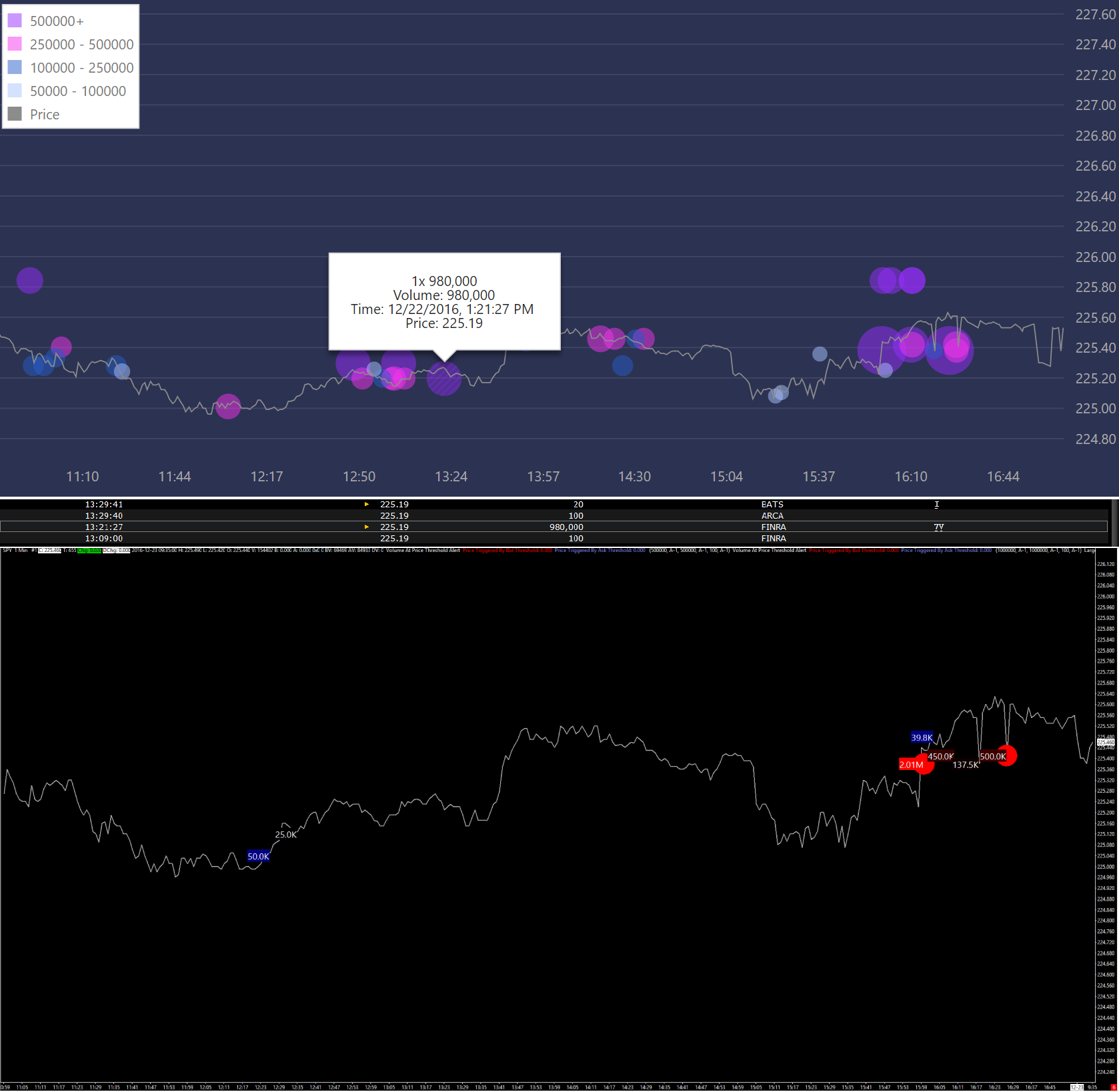
Task: Click the BATS exchange cell
Action: 772,505
